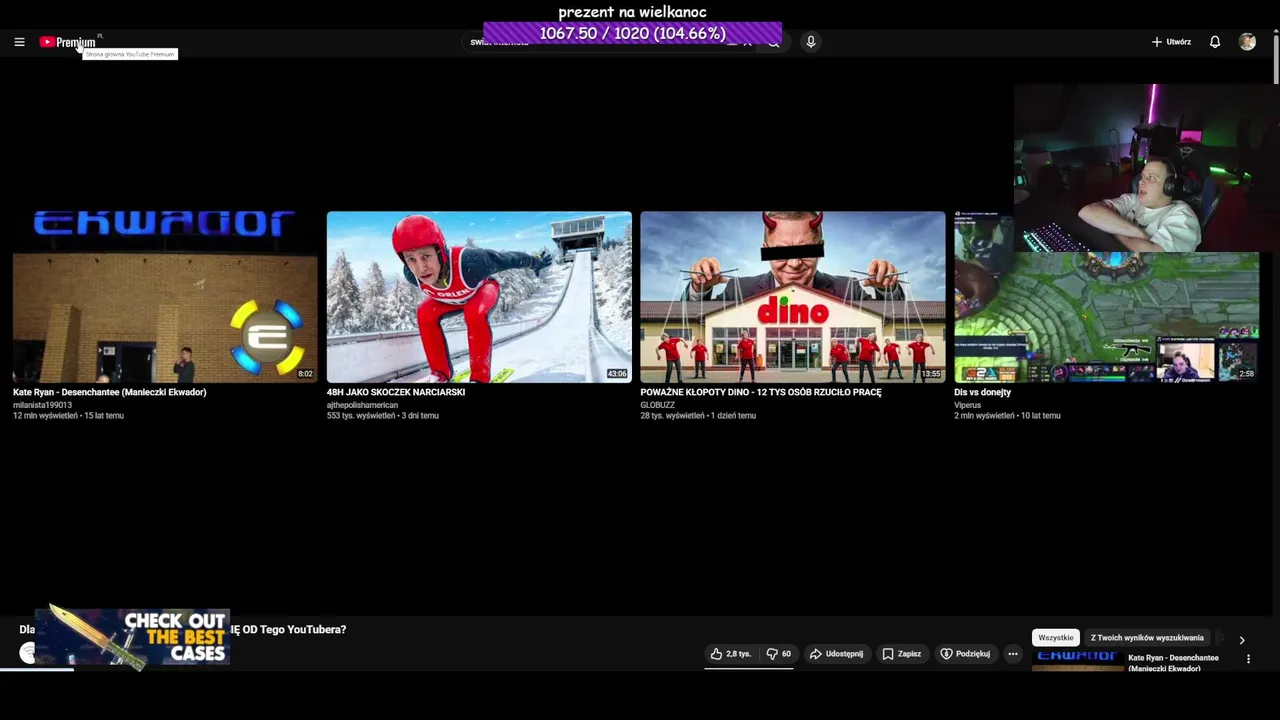This screenshot has width=1280, height=720.
Task: Open the notifications bell
Action: pos(1215,42)
